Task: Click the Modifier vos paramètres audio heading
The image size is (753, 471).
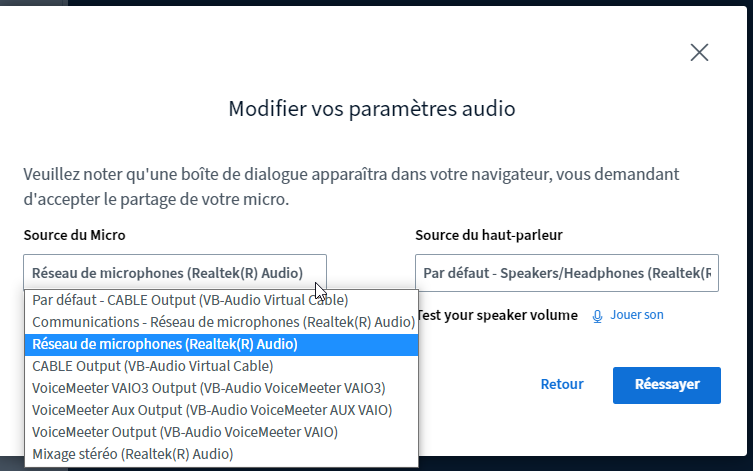Action: pos(372,109)
